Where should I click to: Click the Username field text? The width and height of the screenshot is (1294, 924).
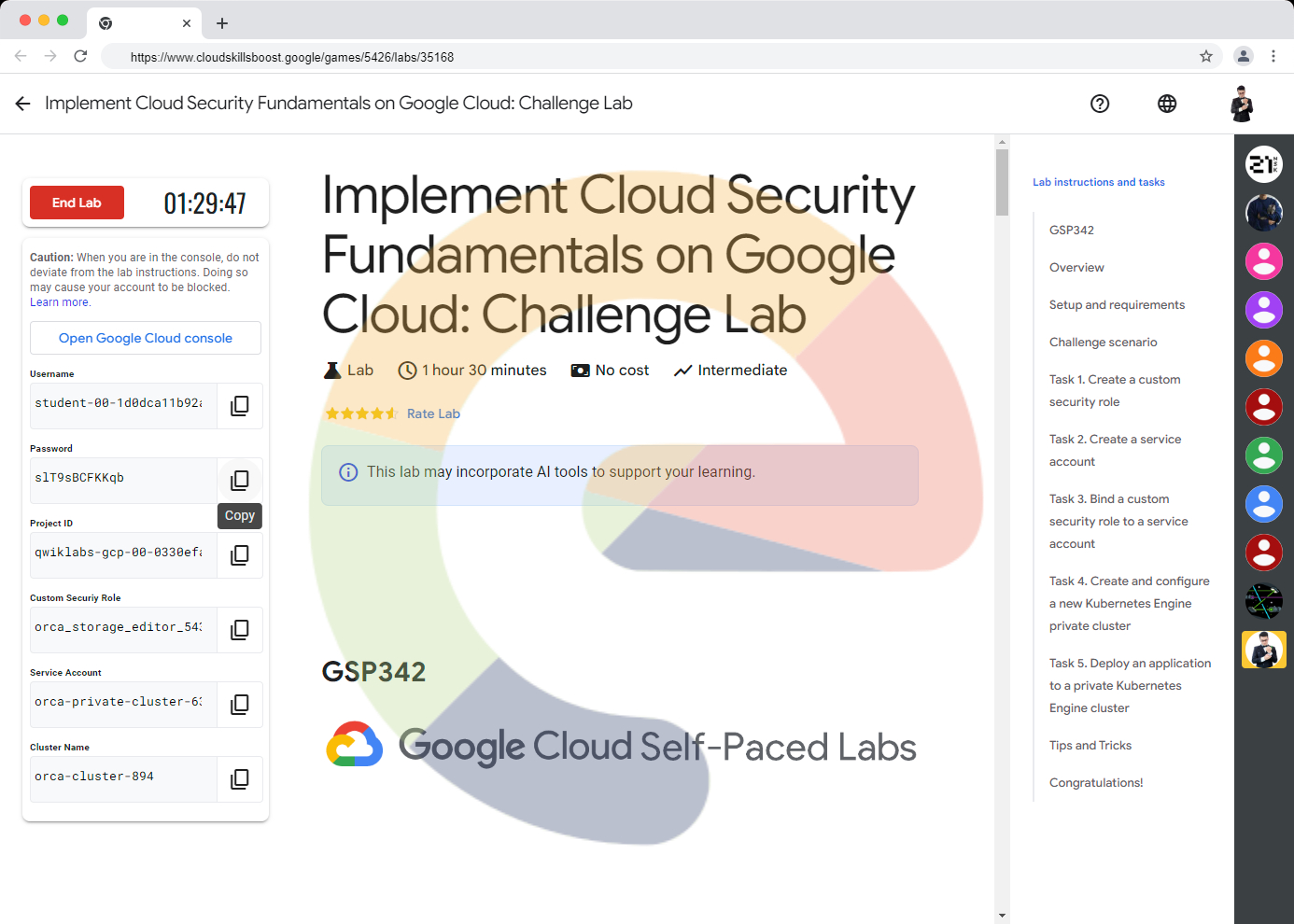(x=119, y=403)
